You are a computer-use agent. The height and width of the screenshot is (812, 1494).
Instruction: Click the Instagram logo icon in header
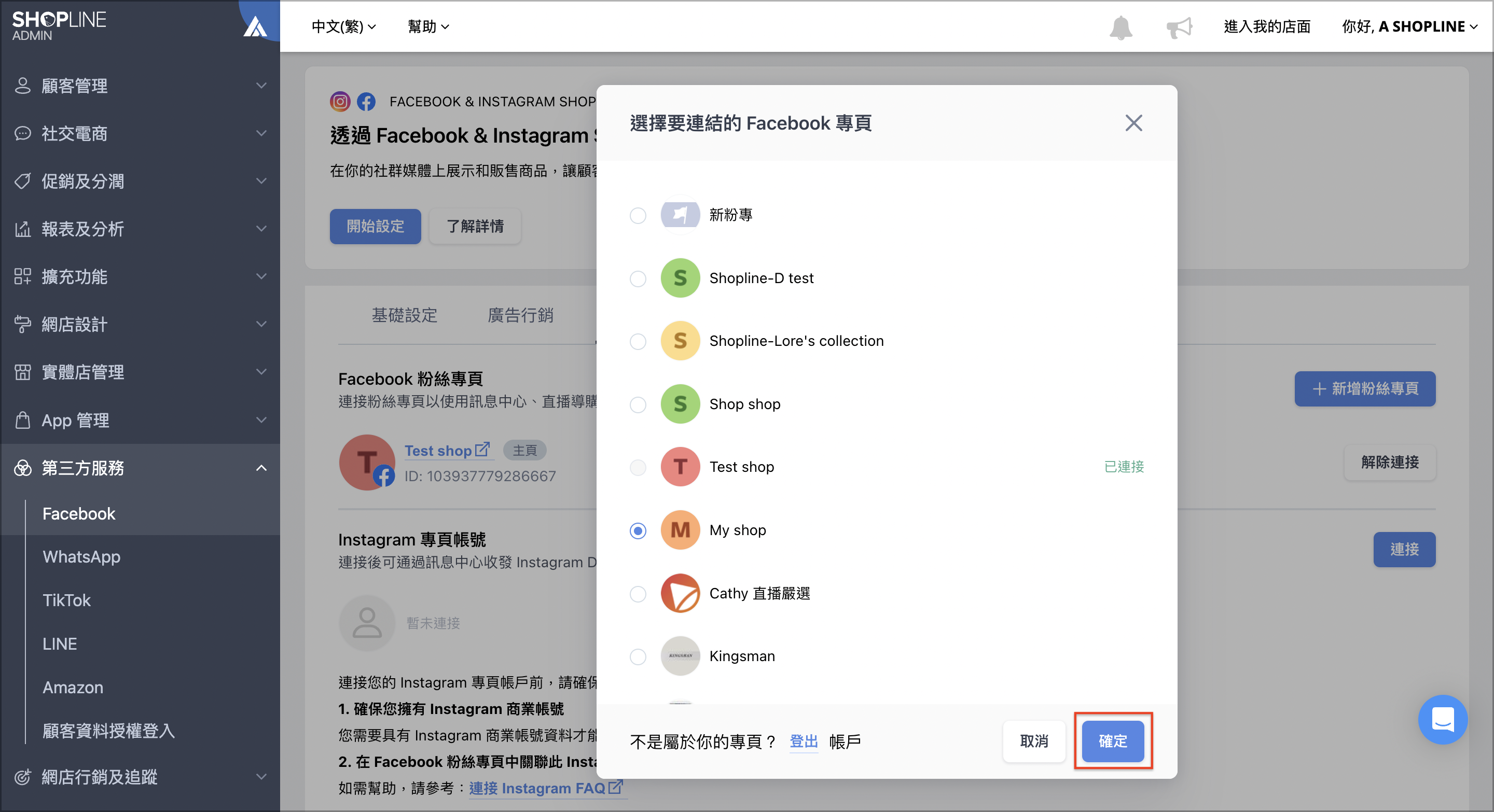[340, 102]
